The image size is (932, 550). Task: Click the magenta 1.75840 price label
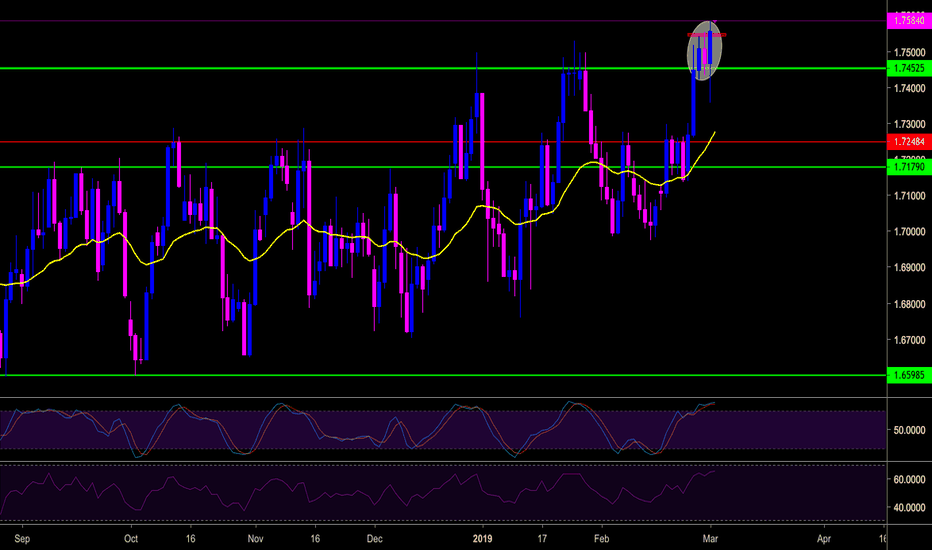point(909,21)
